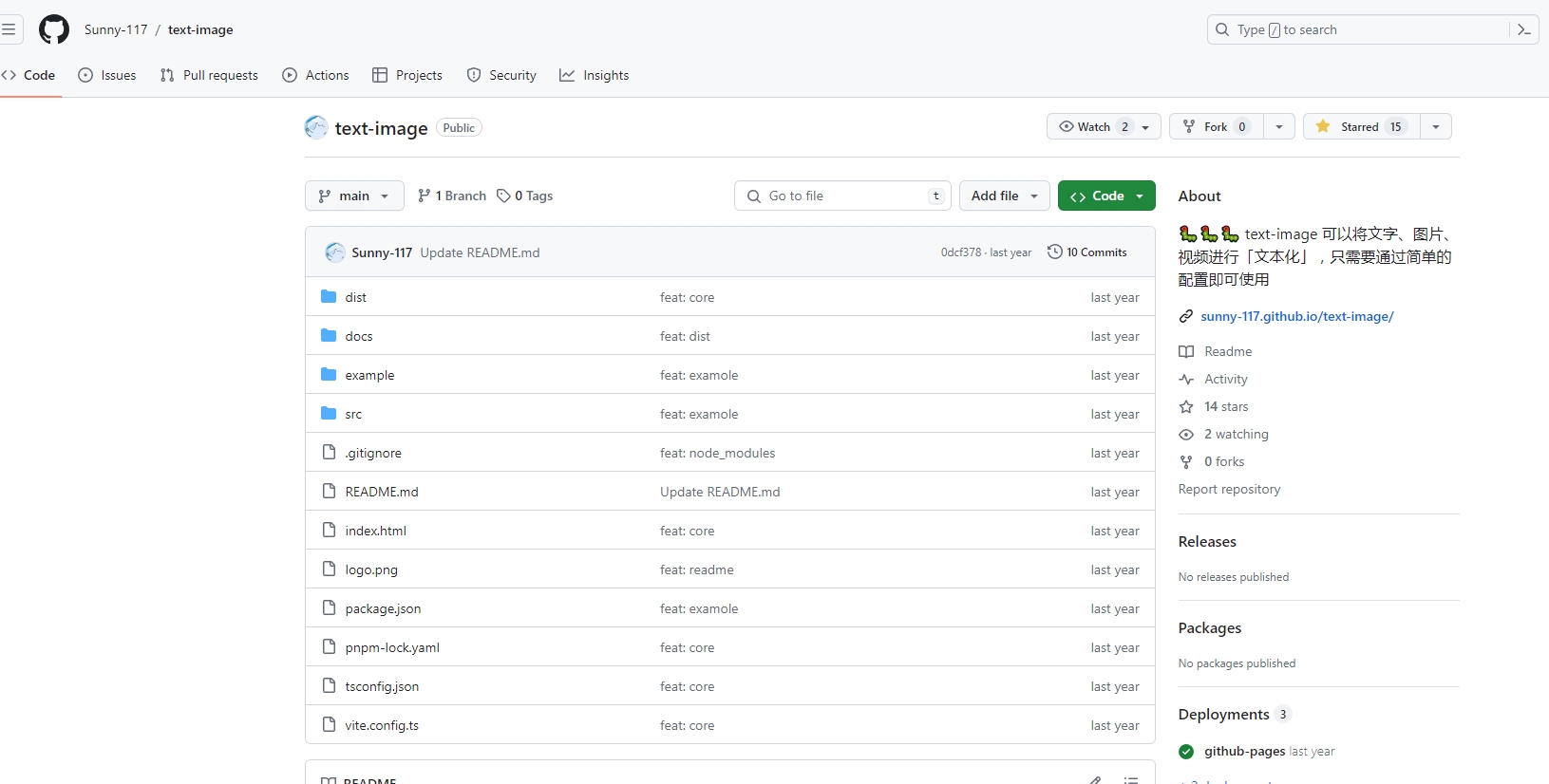Screen dimensions: 1549x784
Task: Switch to the Code tab
Action: click(x=28, y=75)
